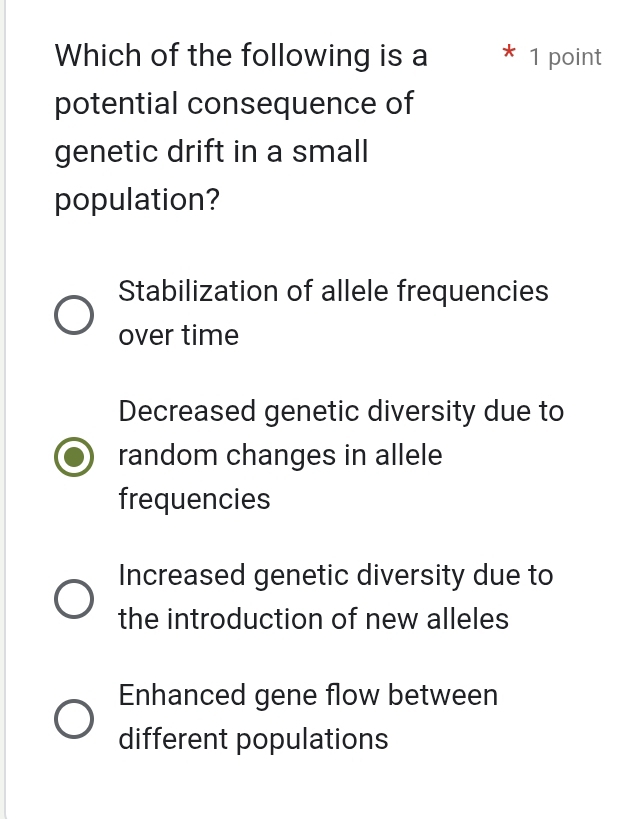Choose 'Increased genetic diversity due to new alleles'
Screen dimensions: 638x819
tap(74, 597)
